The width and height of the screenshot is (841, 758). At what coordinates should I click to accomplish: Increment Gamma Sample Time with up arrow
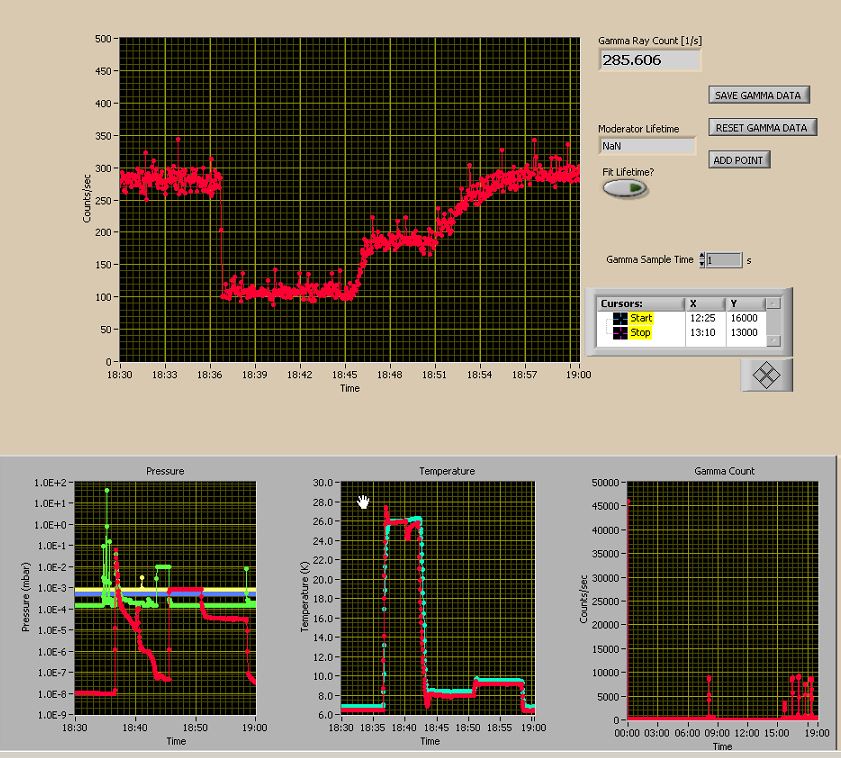click(x=702, y=255)
